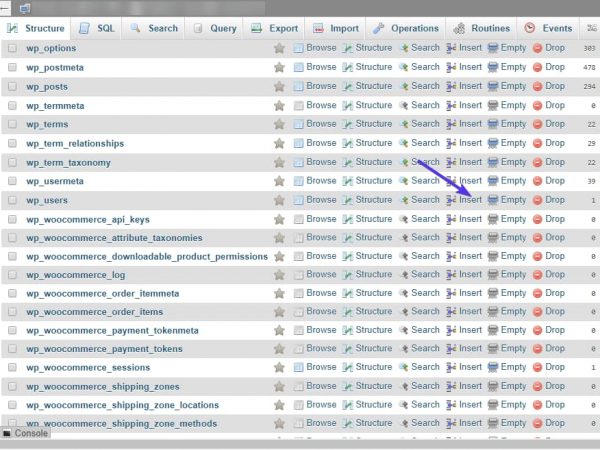The height and width of the screenshot is (450, 600).
Task: Check the wp_options table checkbox
Action: (x=12, y=48)
